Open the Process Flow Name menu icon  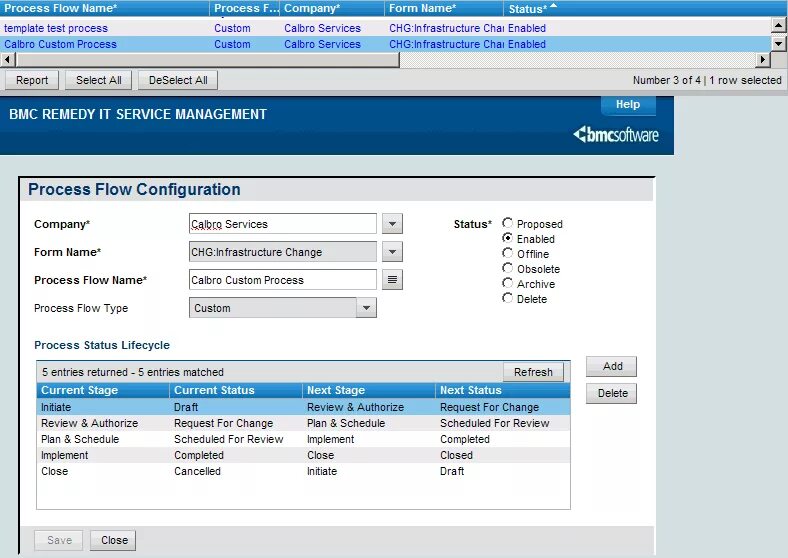pos(392,280)
